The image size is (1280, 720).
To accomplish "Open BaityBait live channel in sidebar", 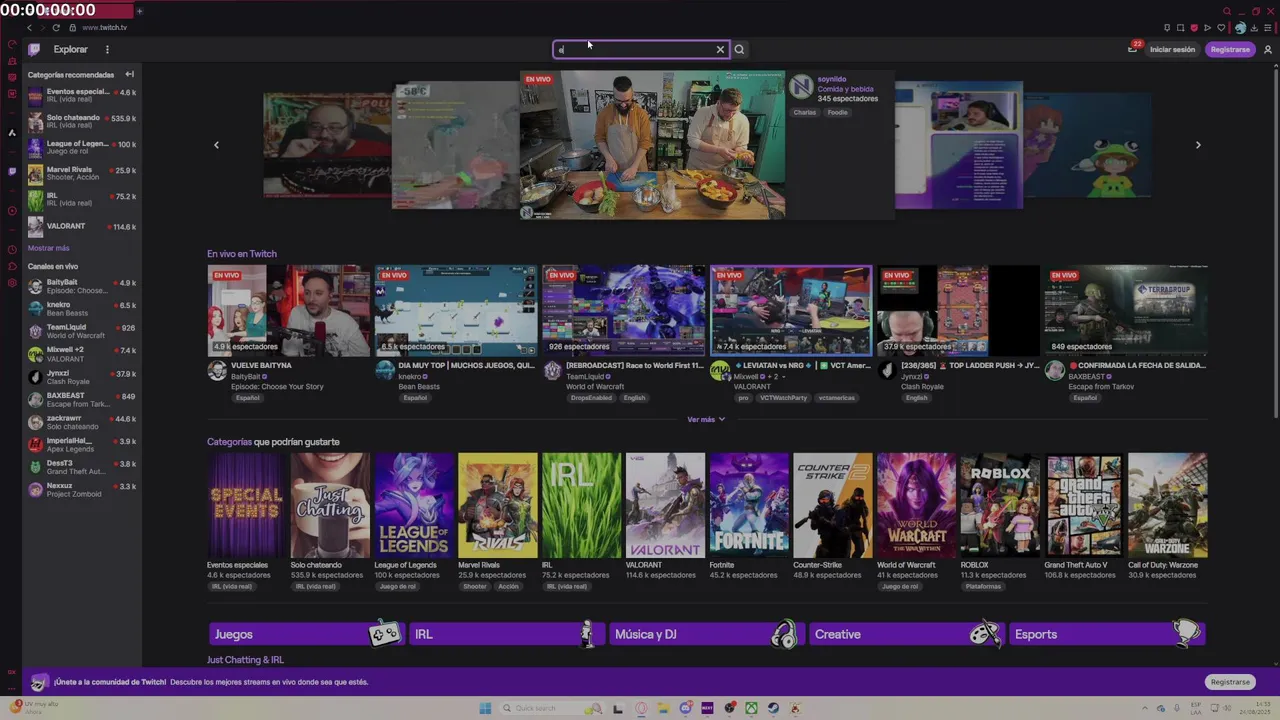I will tap(82, 286).
